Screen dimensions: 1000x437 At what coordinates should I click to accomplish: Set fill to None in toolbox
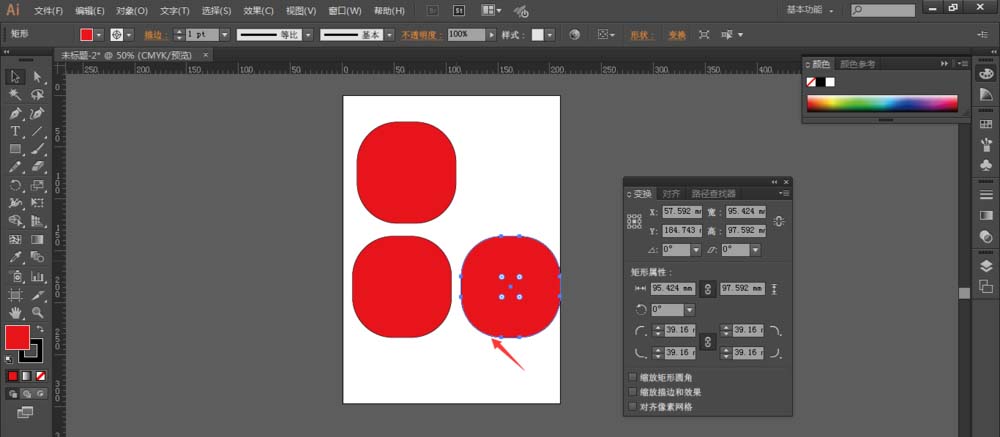coord(41,376)
